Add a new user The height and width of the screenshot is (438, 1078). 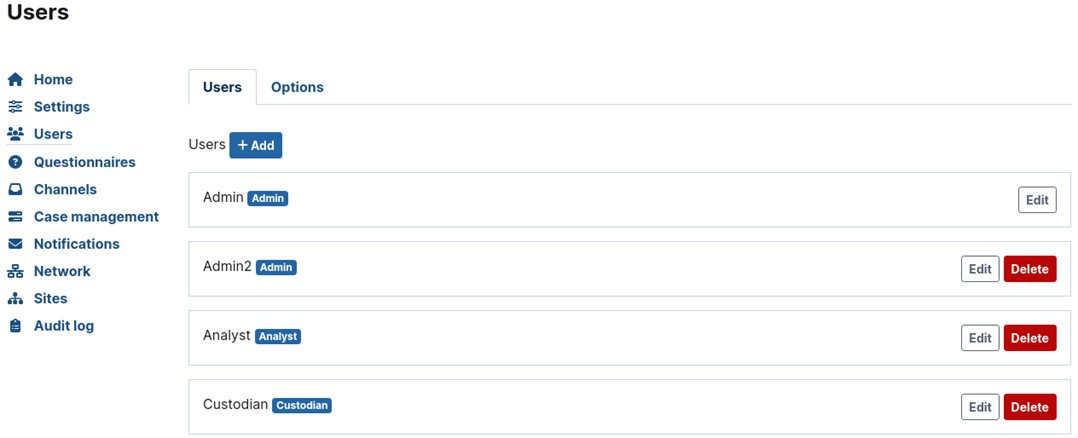click(x=256, y=145)
